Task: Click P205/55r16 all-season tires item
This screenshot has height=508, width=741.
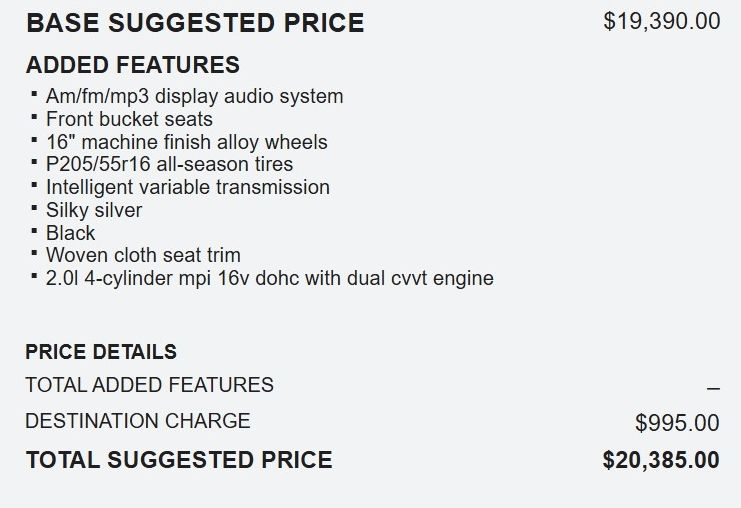Action: 169,164
